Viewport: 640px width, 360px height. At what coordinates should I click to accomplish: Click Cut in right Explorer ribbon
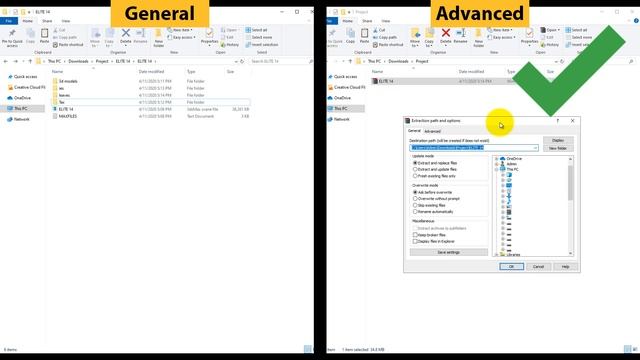[x=379, y=30]
